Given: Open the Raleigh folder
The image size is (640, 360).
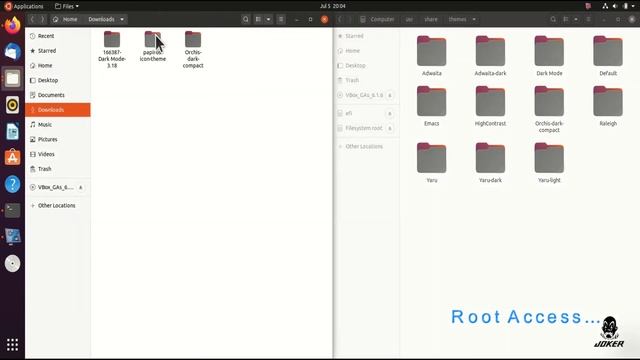Looking at the screenshot, I should [x=608, y=101].
